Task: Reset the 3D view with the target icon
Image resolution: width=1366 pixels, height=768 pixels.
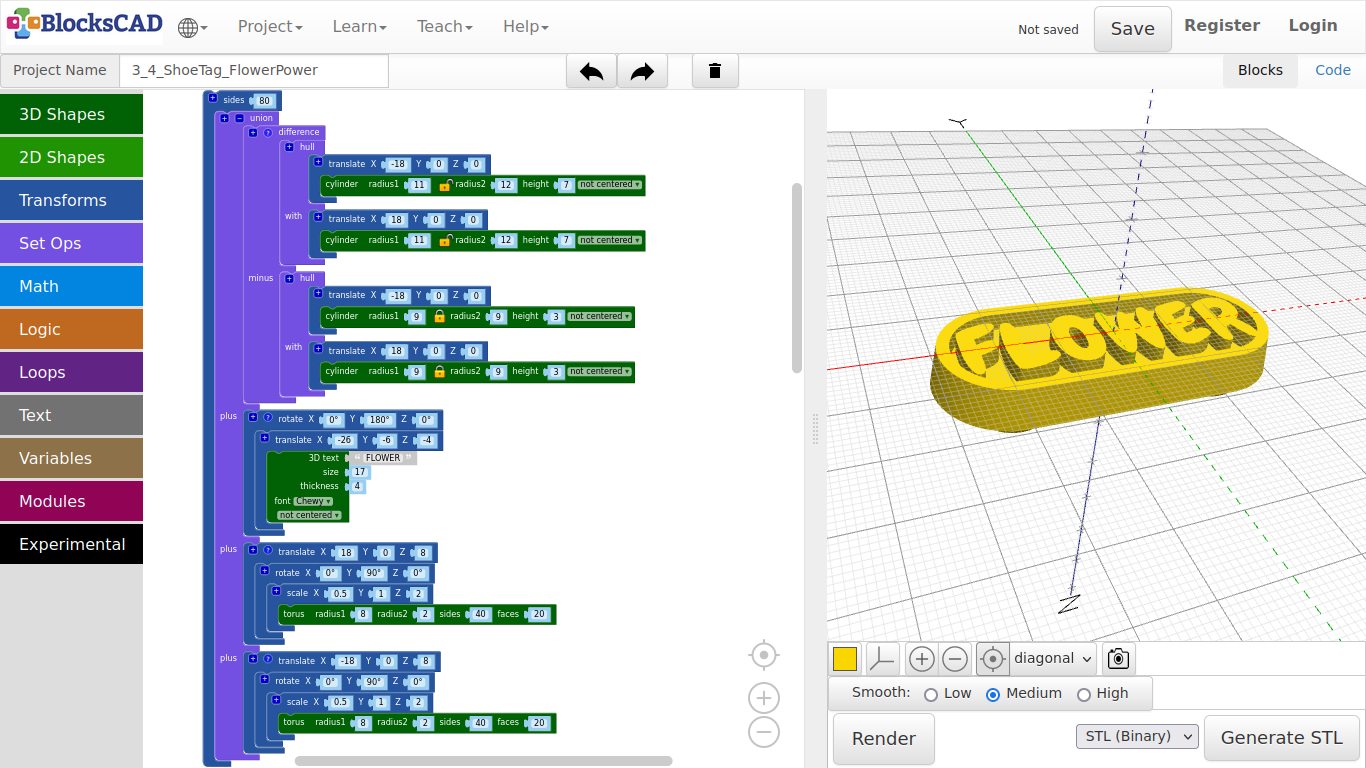Action: point(992,659)
